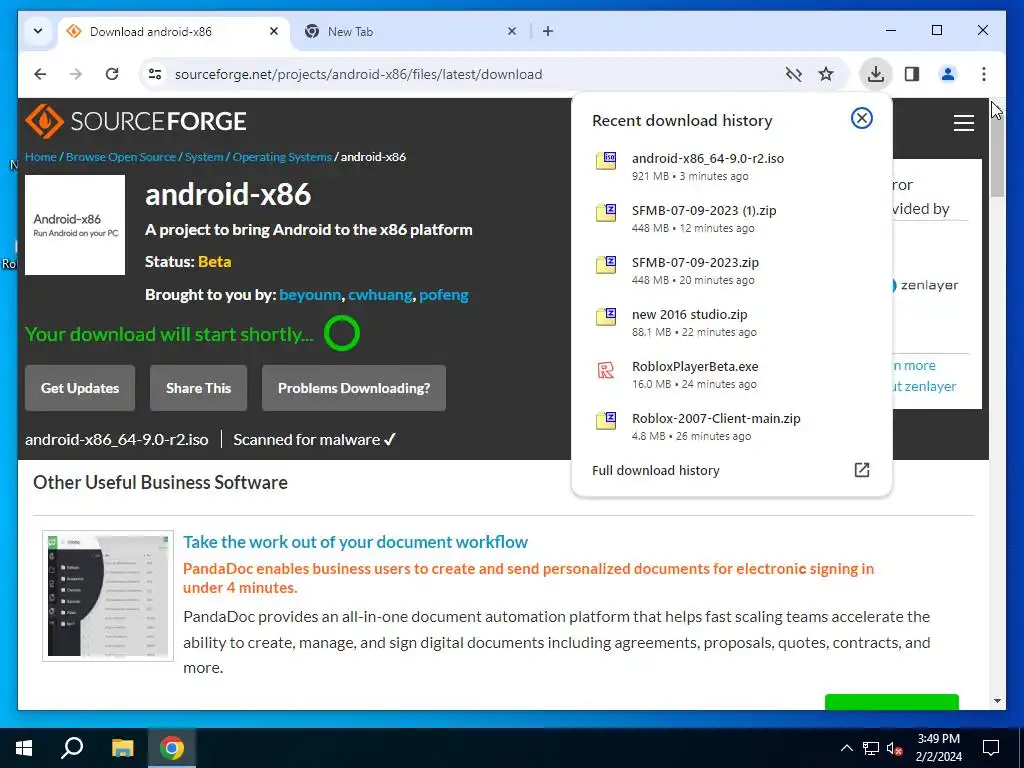Screen dimensions: 1024x768
Task: Click the PandaDoc screenshot thumbnail
Action: [108, 596]
